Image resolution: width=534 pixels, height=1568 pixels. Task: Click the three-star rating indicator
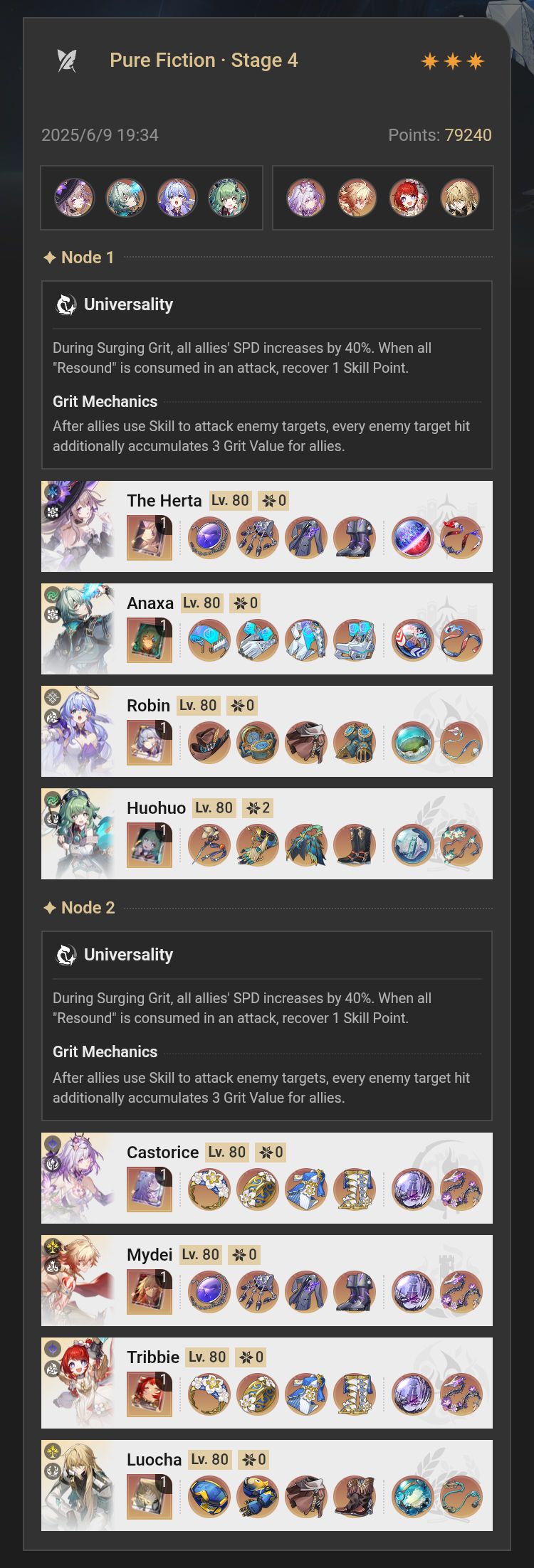(453, 62)
